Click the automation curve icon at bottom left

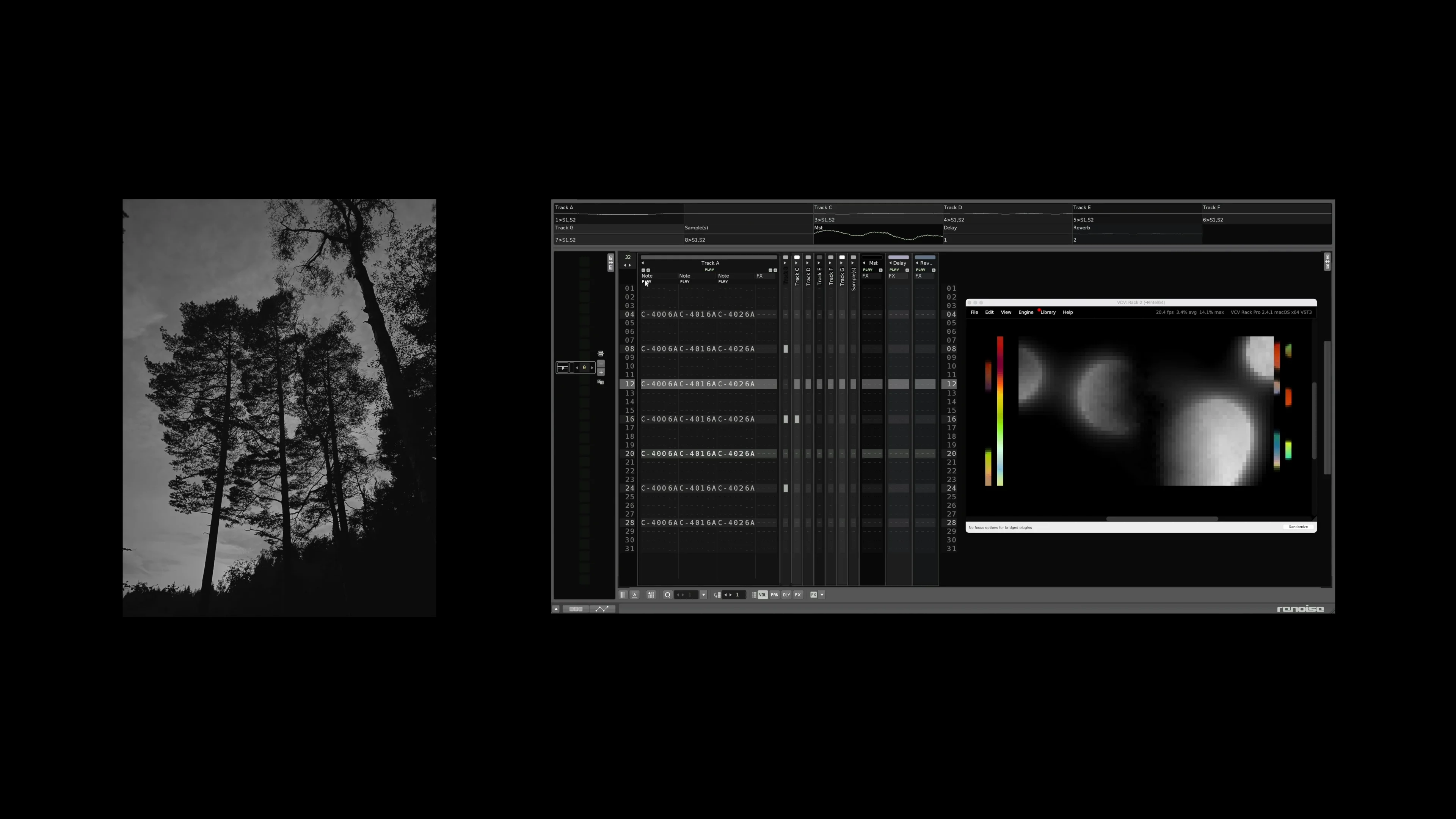tap(602, 609)
